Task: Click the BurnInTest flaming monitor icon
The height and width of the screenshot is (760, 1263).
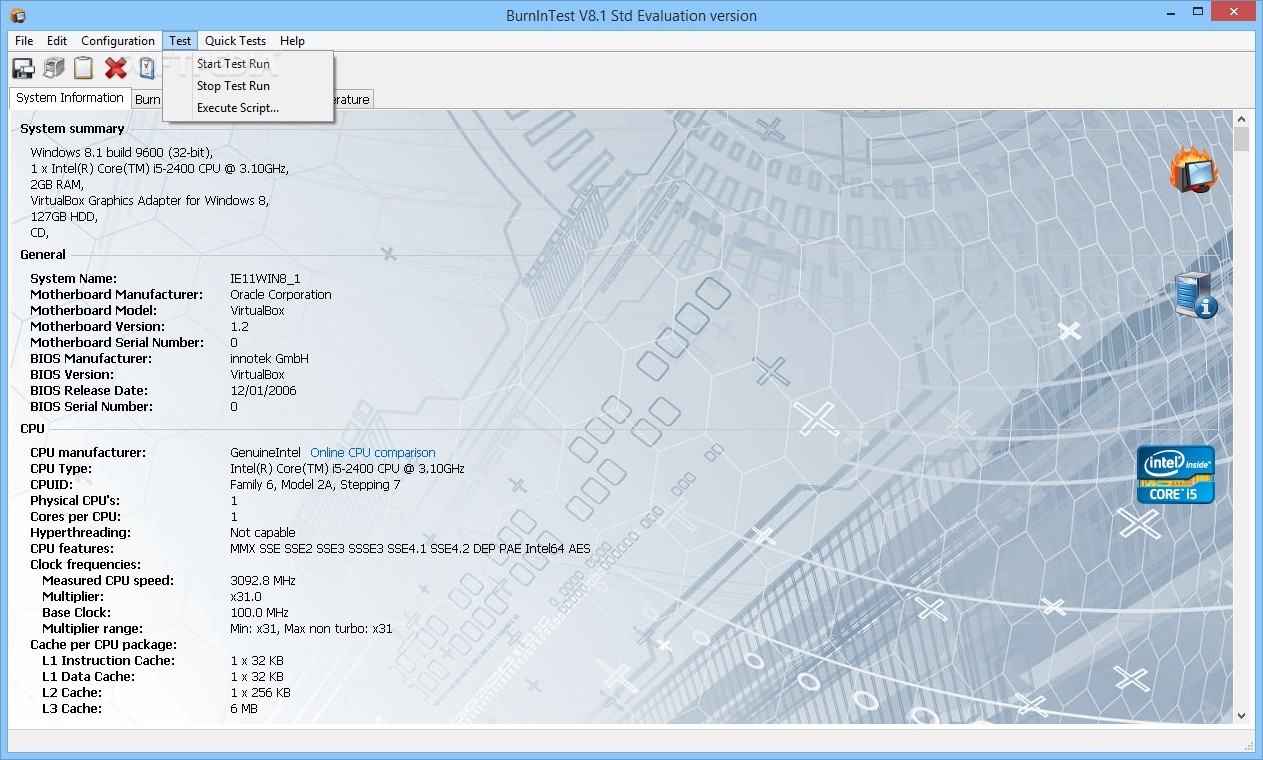Action: 1193,170
